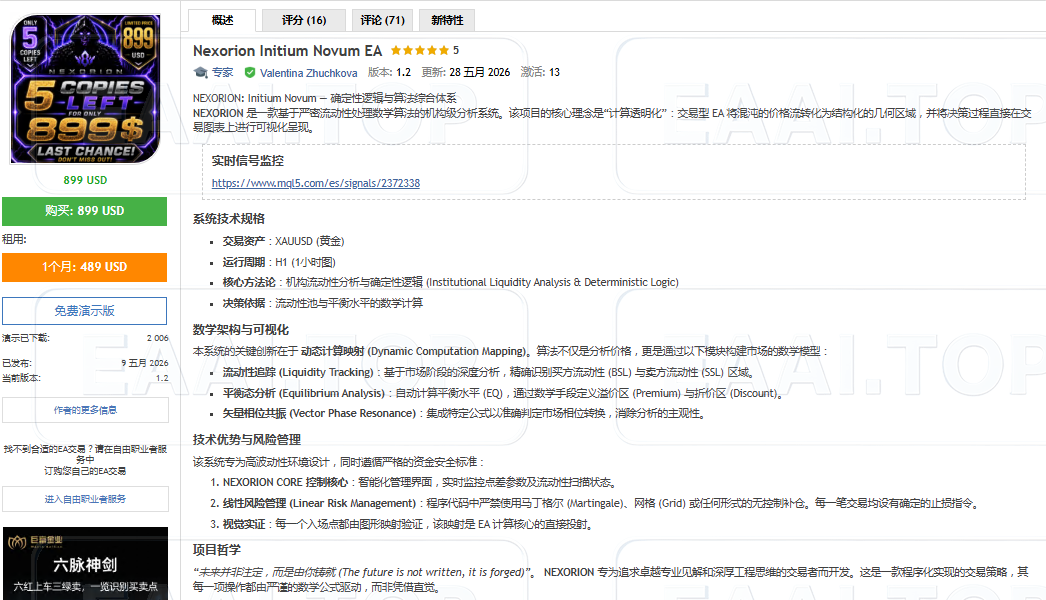Select the 新特性 tab
Screen dimensions: 1046x600
click(x=447, y=20)
